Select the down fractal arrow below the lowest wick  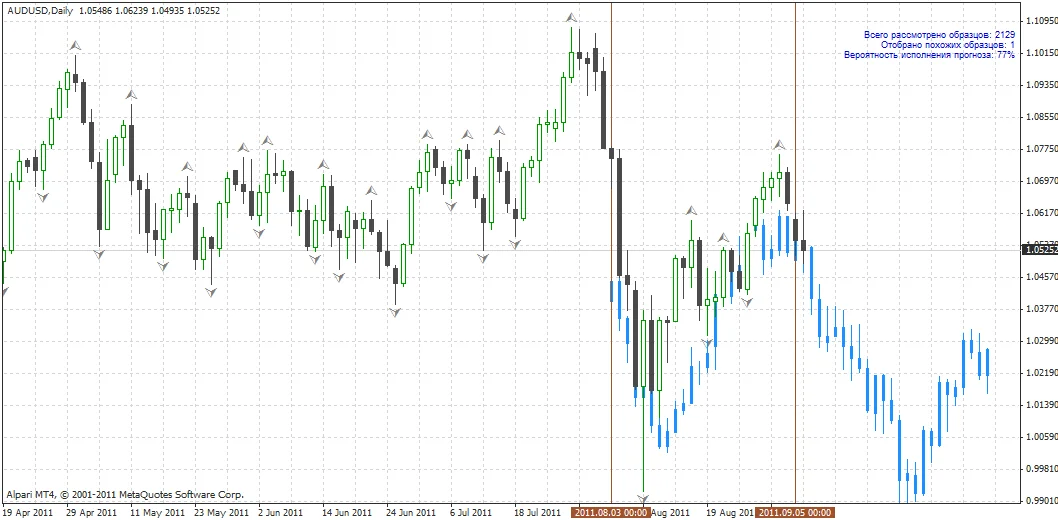pyautogui.click(x=643, y=500)
